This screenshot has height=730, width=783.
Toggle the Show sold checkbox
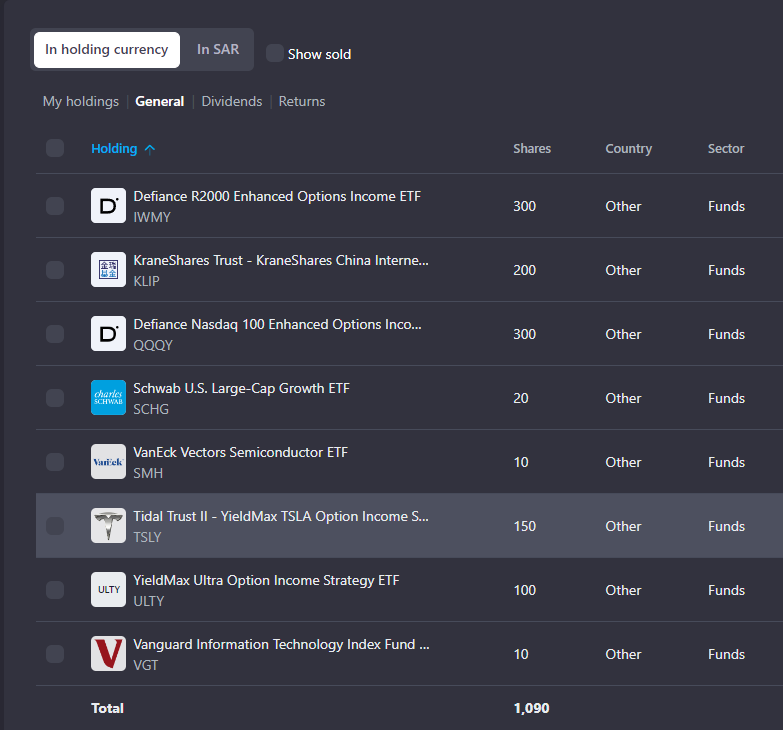tap(275, 53)
